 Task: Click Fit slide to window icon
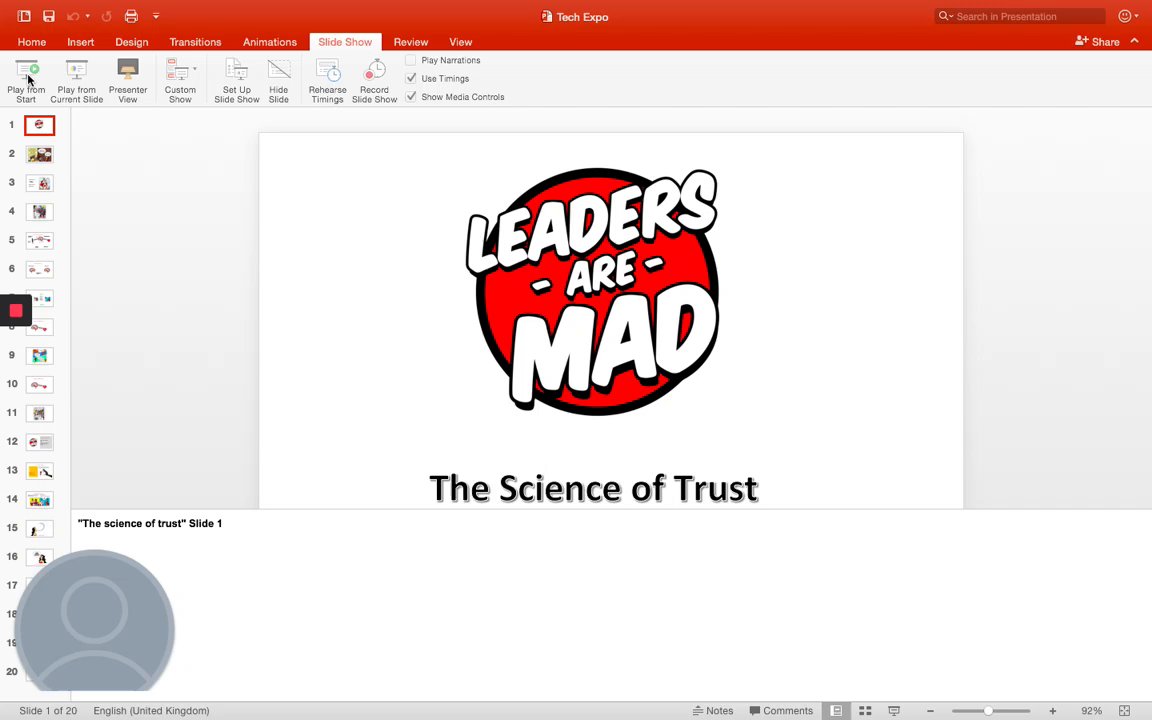[x=1124, y=710]
